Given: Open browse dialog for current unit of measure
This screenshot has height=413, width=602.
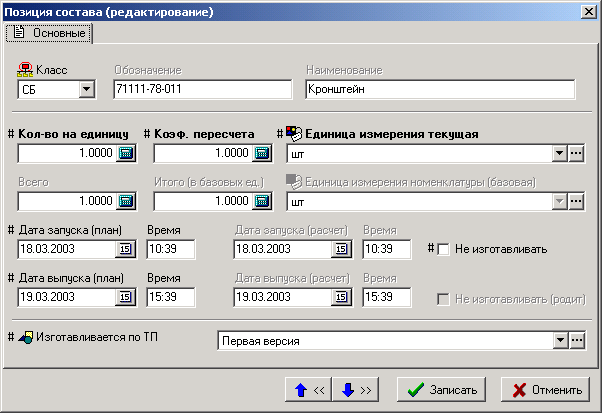Looking at the screenshot, I should [x=576, y=154].
